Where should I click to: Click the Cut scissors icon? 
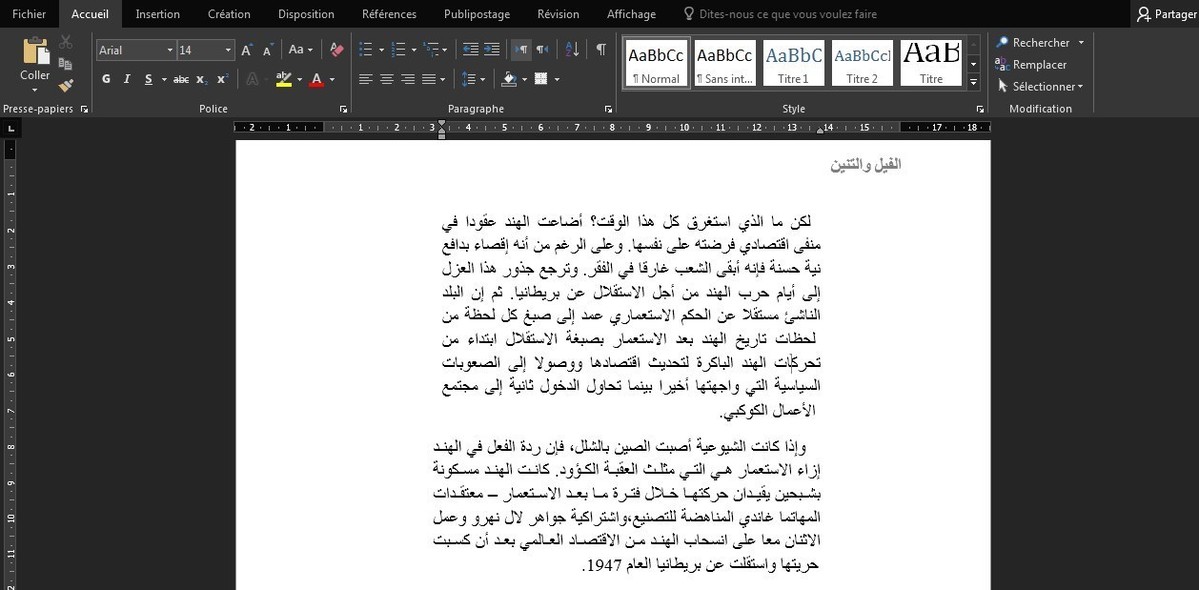66,42
